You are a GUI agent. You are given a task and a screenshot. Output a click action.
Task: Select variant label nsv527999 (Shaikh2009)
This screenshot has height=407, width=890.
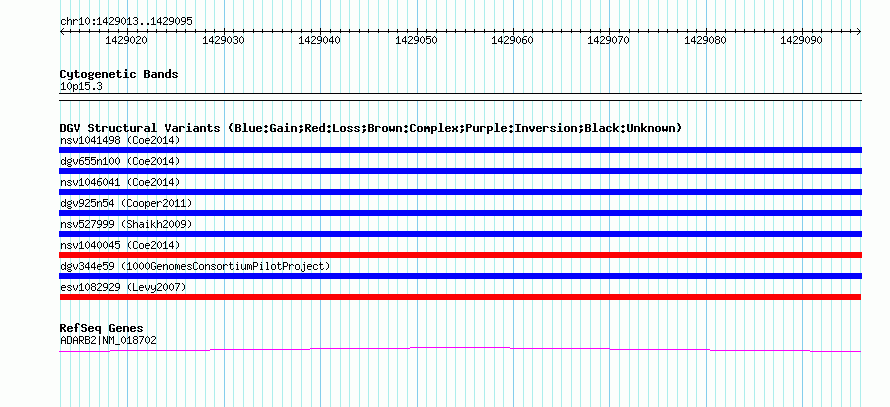click(126, 224)
